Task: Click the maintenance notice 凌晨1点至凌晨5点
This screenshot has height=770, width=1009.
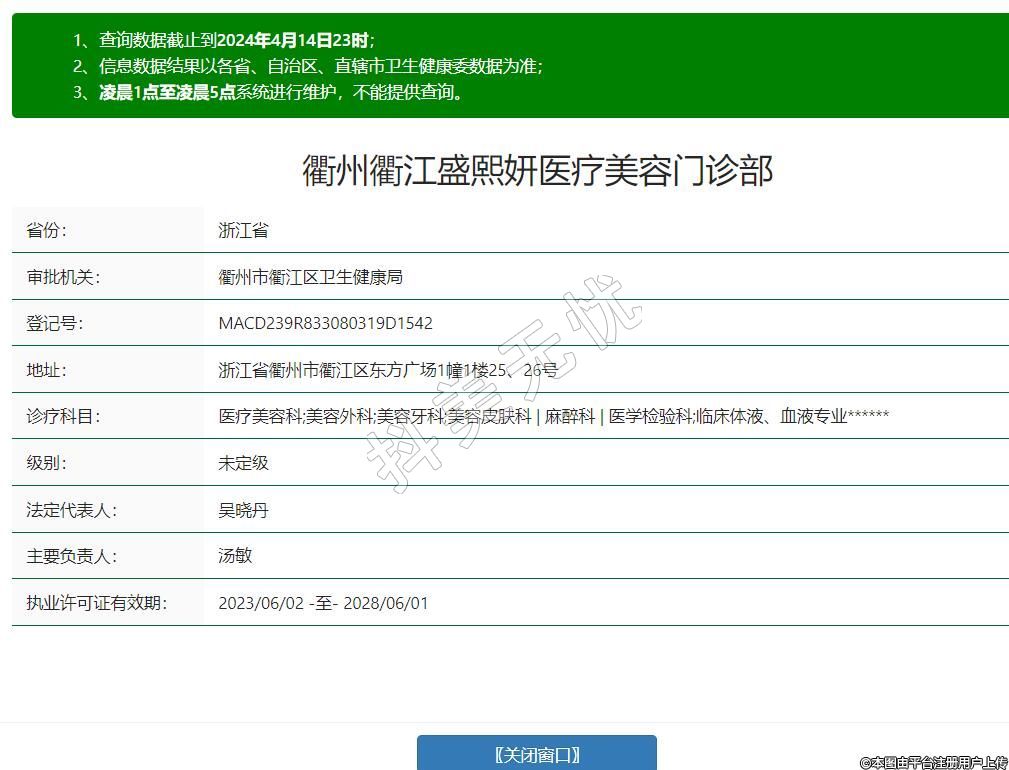Action: [x=167, y=93]
